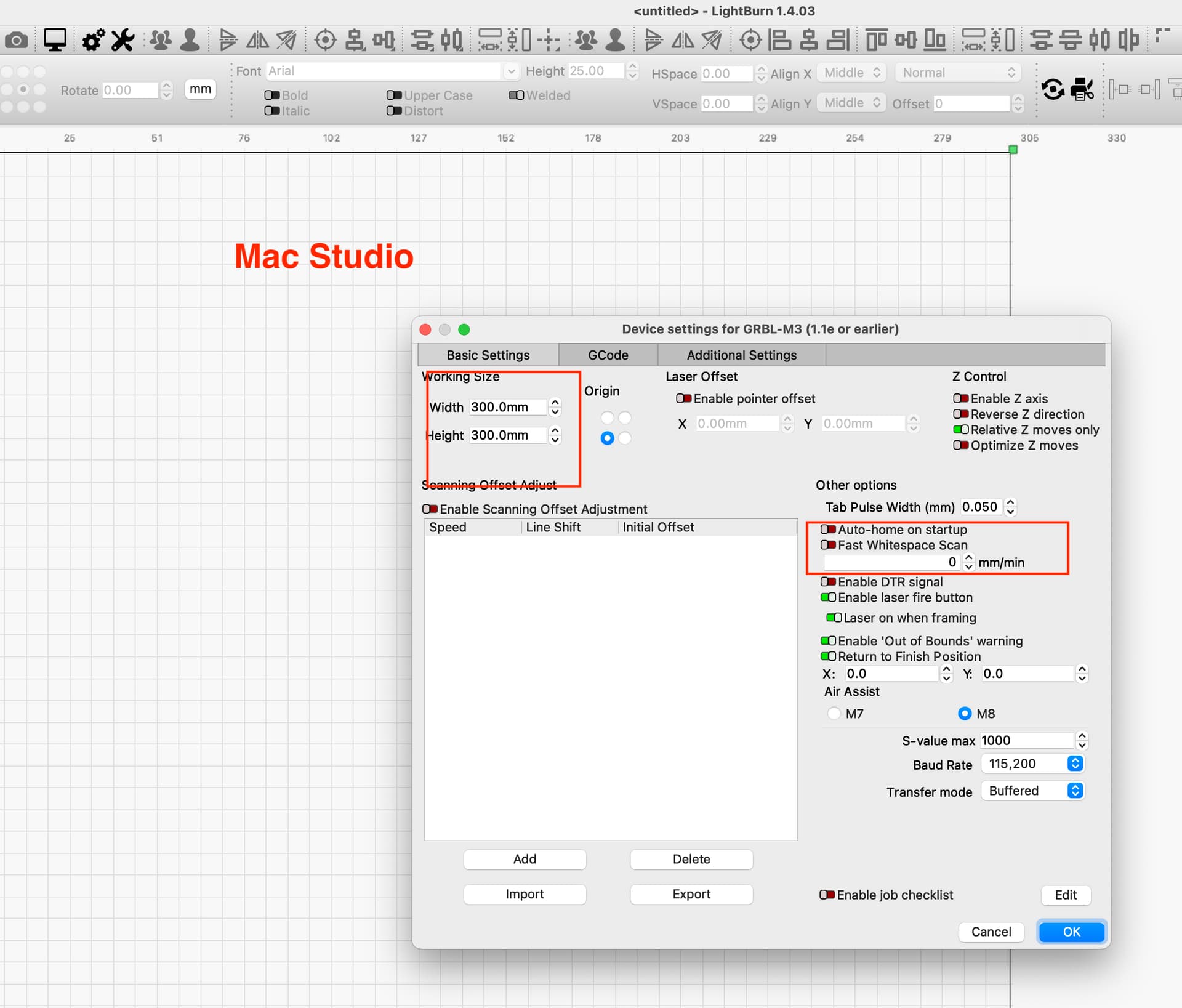This screenshot has height=1008, width=1182.
Task: Open the Align Y Middle dropdown
Action: click(x=851, y=103)
